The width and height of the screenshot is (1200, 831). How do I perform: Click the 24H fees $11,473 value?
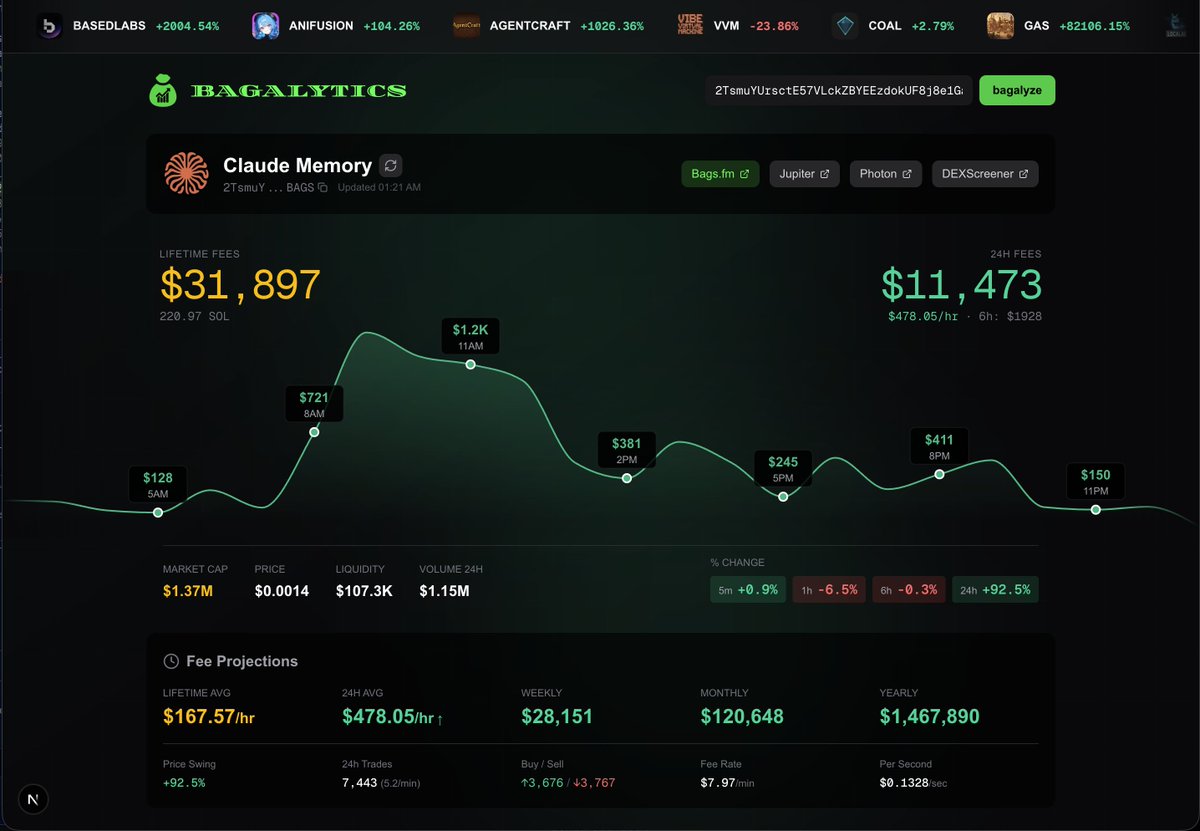point(961,285)
